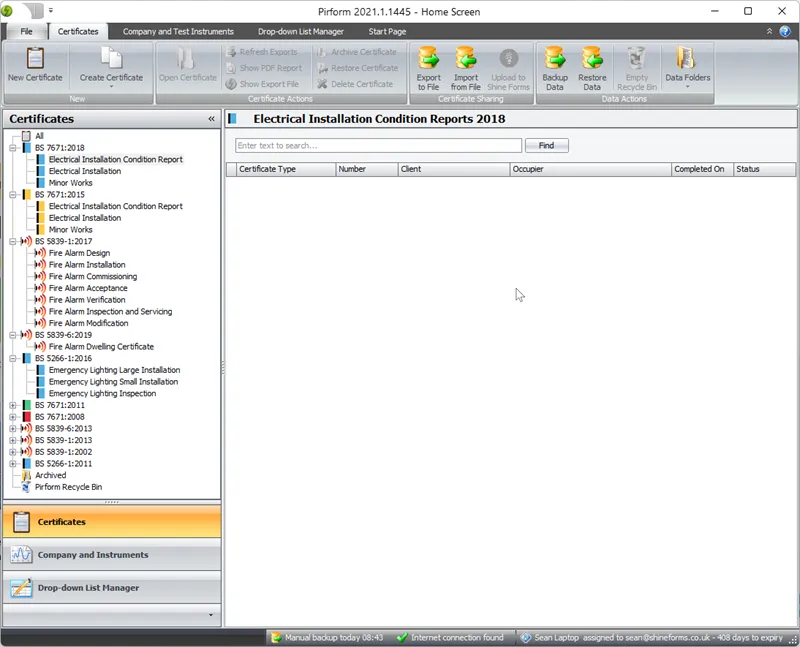The width and height of the screenshot is (800, 647).
Task: Collapse the BS 5266-1:2016 tree node
Action: pos(13,358)
